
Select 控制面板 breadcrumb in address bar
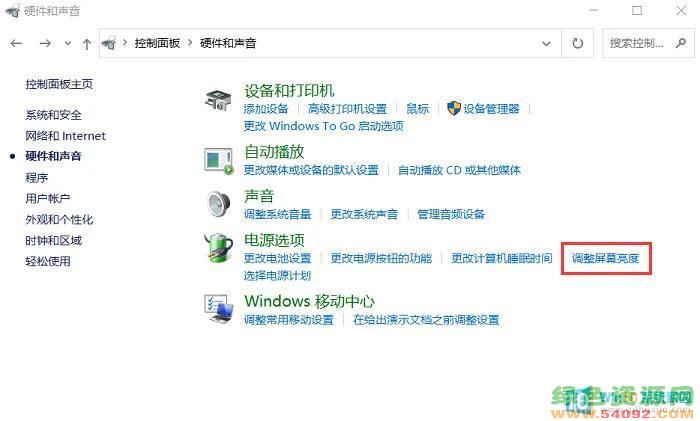[x=157, y=43]
